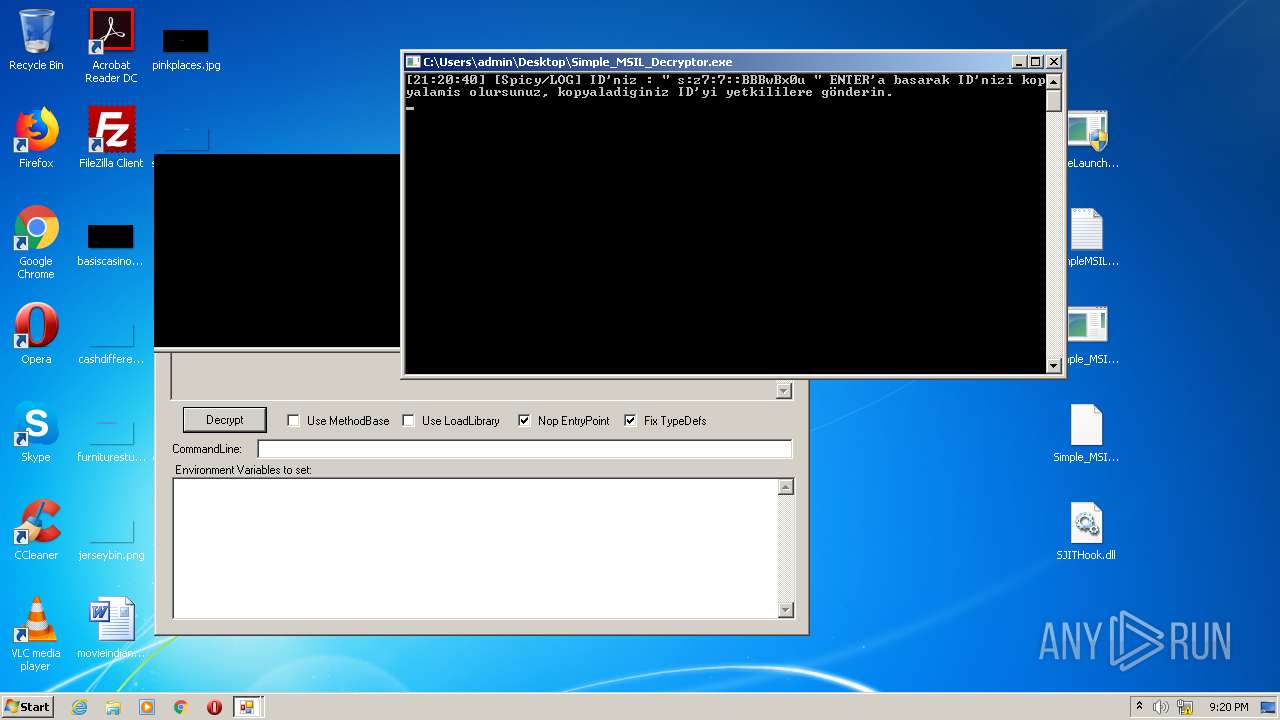Launch Firefox from the desktop
The image size is (1280, 720).
(x=36, y=138)
